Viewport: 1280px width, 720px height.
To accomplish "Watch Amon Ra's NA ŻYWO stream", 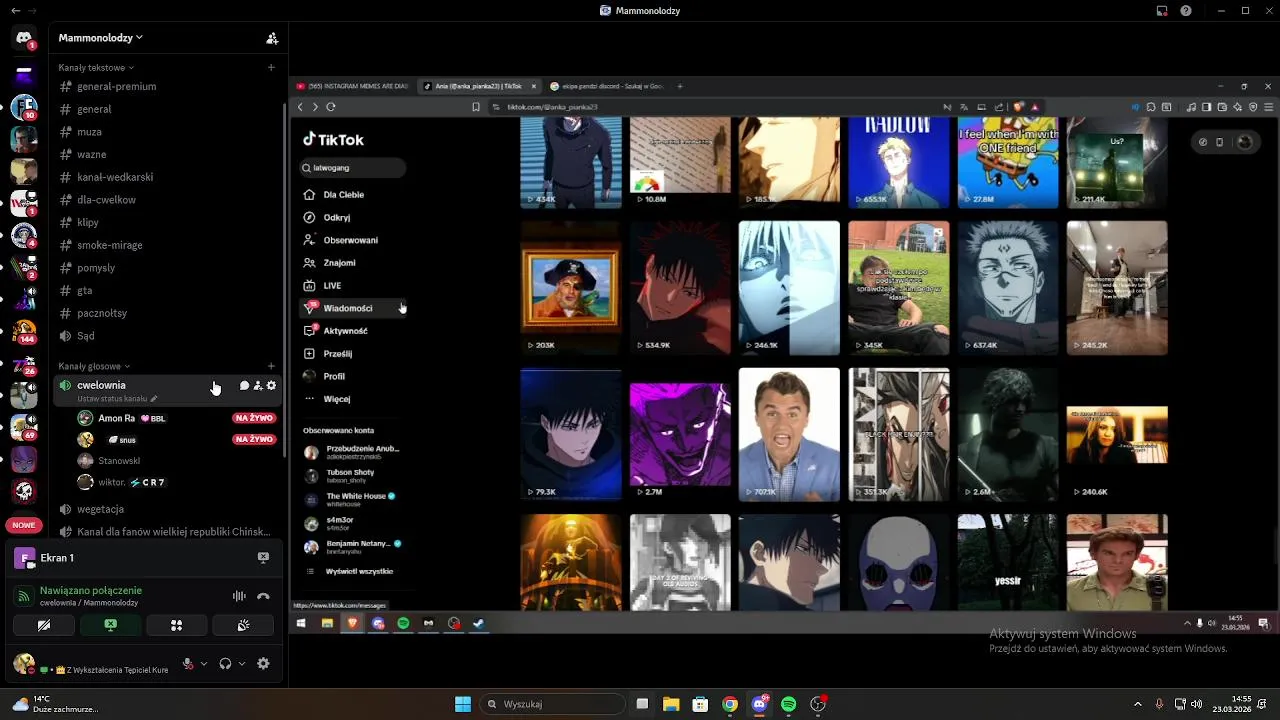I will click(254, 418).
